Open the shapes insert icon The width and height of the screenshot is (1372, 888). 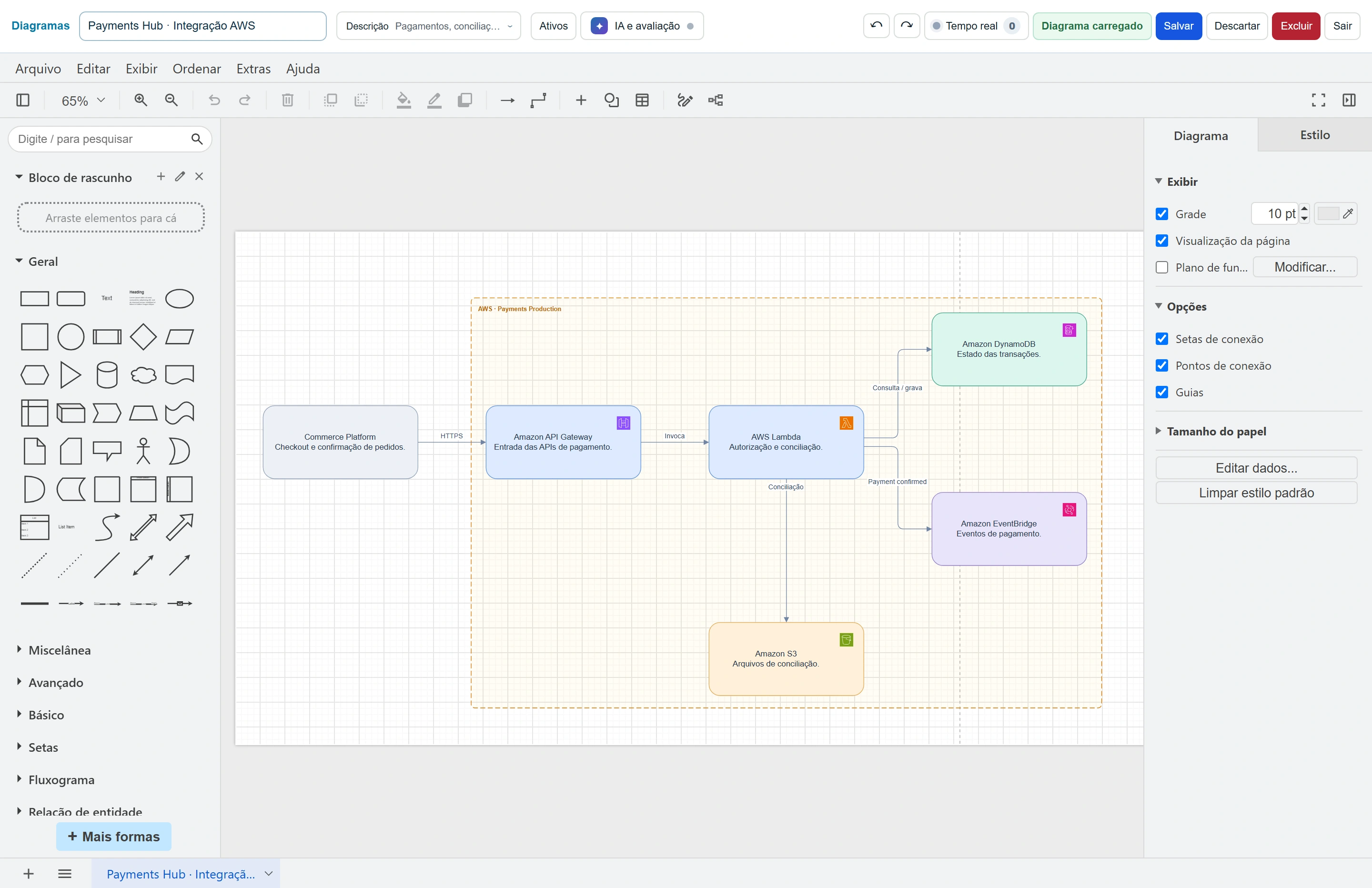tap(612, 101)
